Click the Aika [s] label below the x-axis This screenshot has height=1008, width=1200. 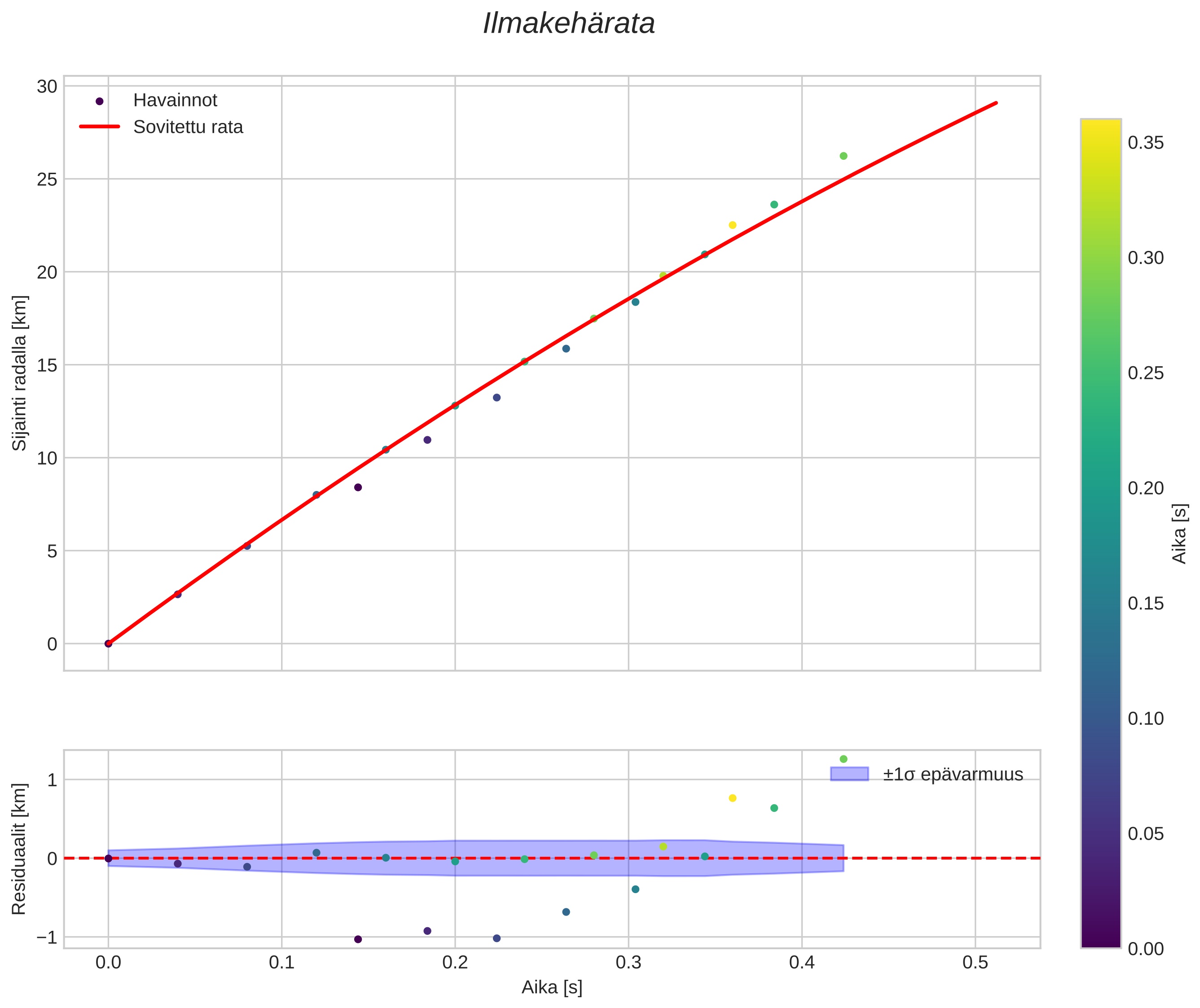(552, 987)
